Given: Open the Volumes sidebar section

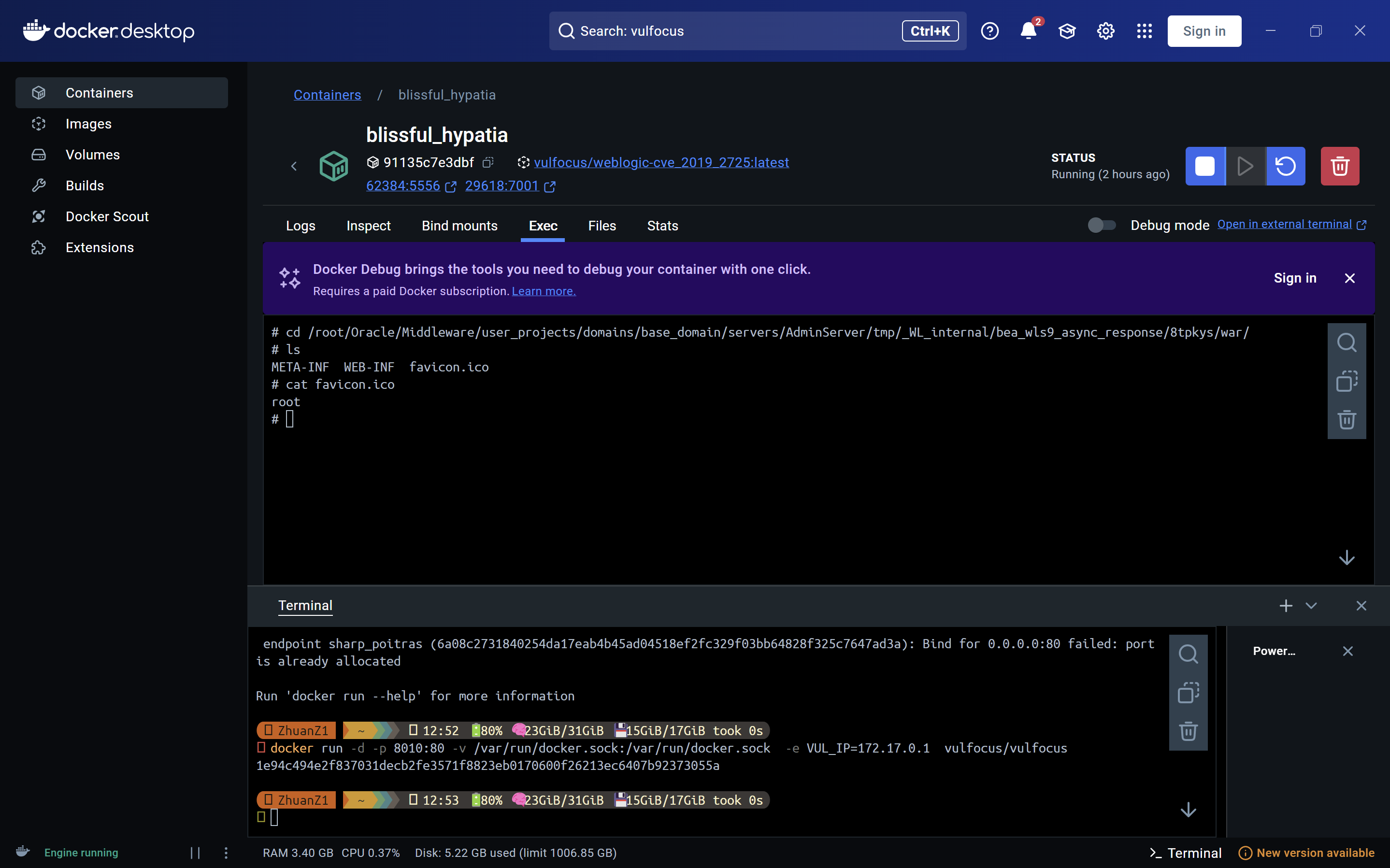Looking at the screenshot, I should pos(122,155).
